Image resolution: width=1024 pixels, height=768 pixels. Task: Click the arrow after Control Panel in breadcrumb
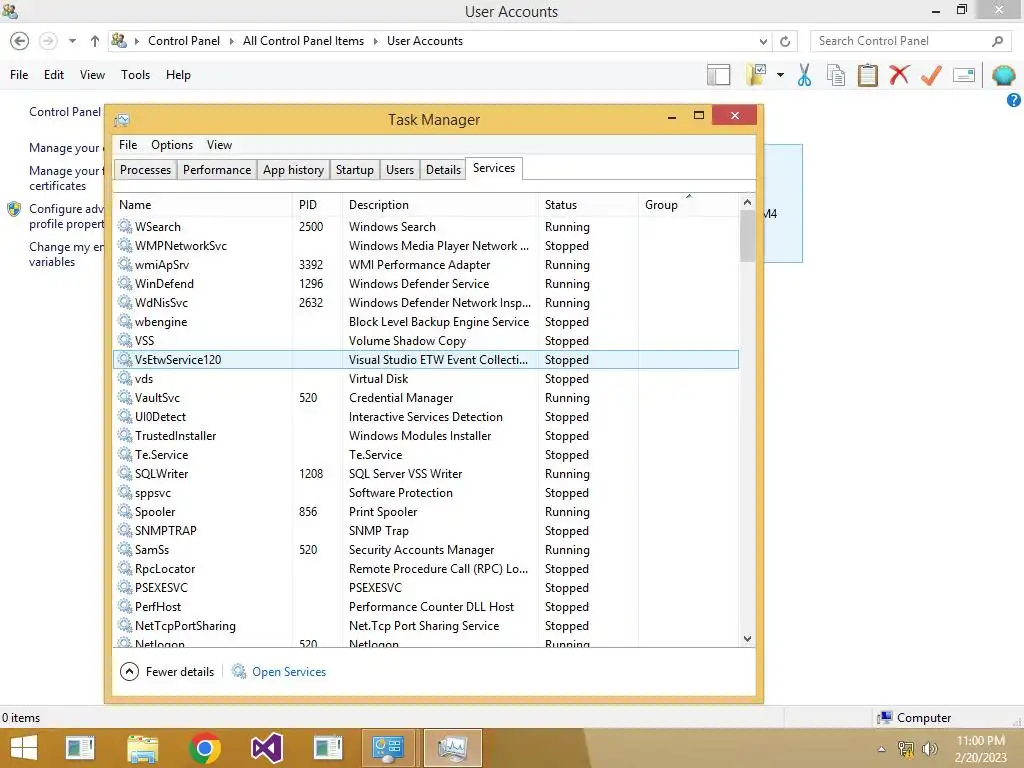tap(231, 41)
